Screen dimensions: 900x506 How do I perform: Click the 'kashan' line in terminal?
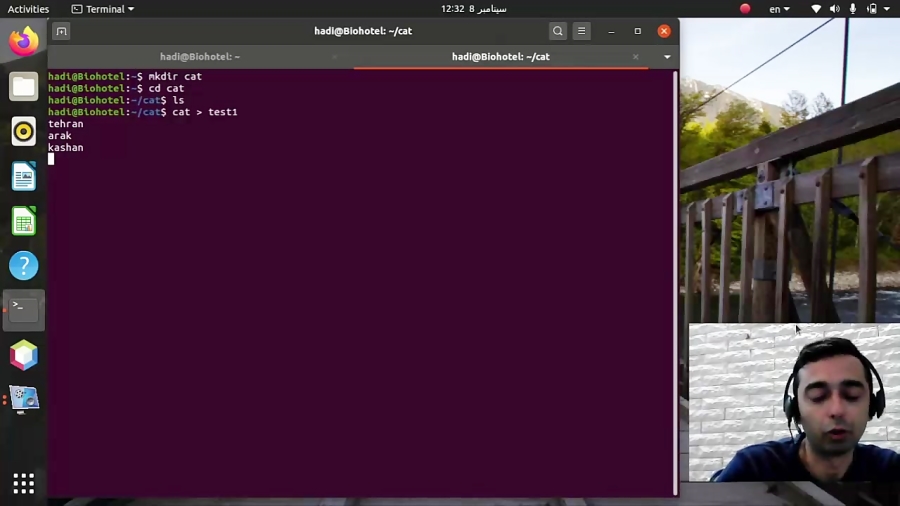[65, 147]
